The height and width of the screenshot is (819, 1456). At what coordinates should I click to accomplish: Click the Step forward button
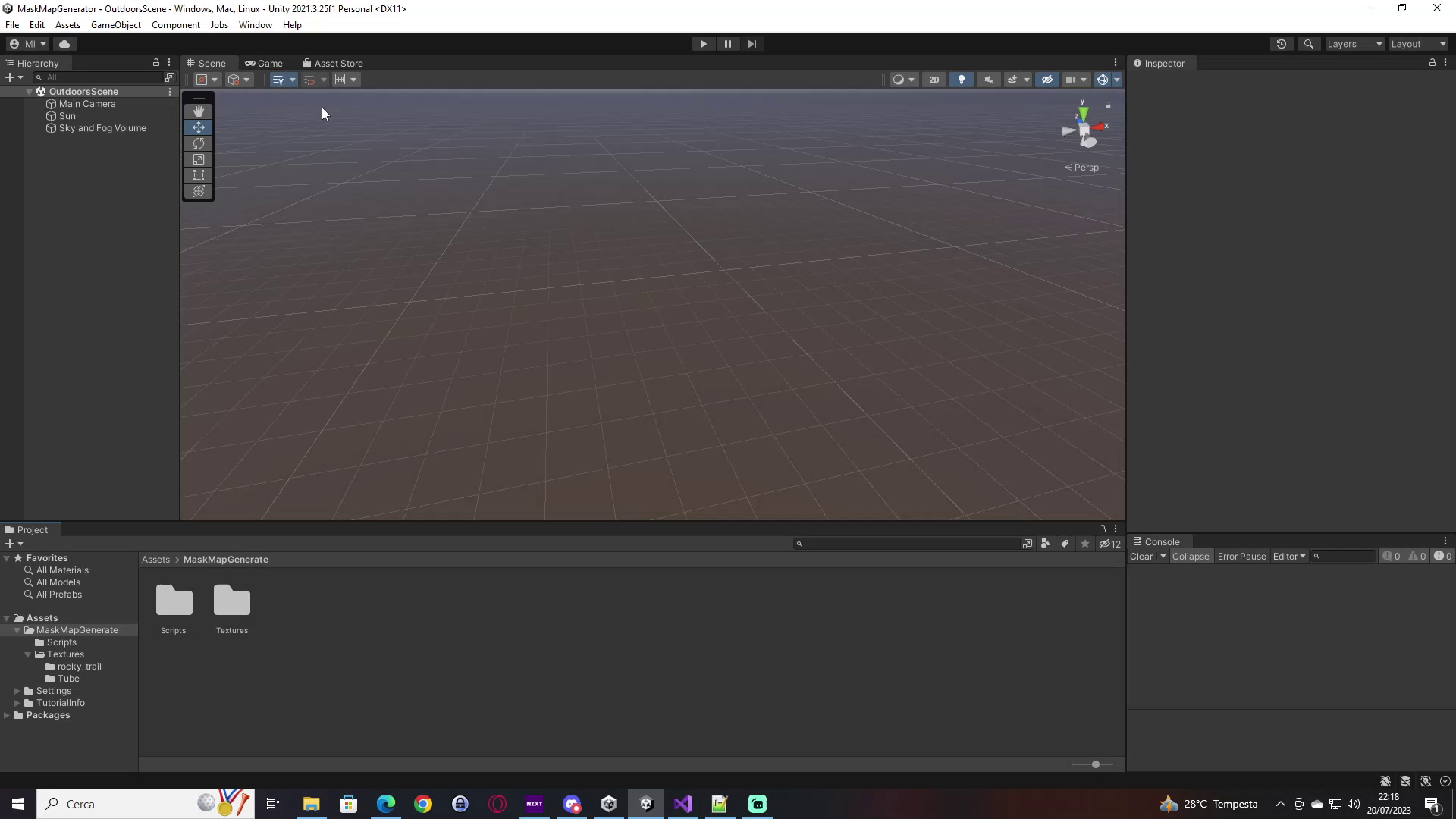pyautogui.click(x=752, y=44)
